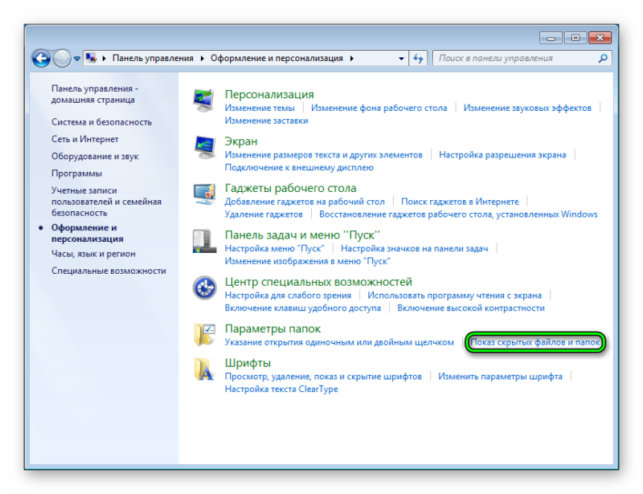Click Изменение размеров текста и других элементов

pyautogui.click(x=324, y=155)
